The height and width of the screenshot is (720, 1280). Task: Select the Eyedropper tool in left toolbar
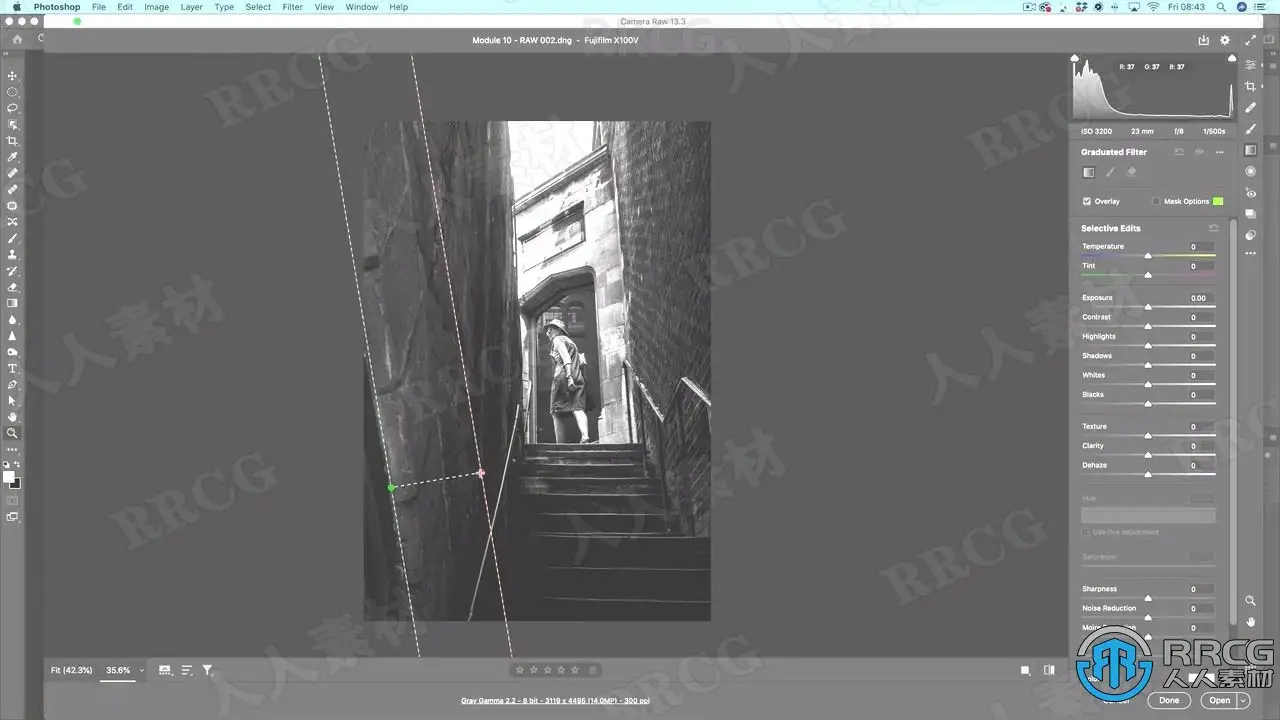[x=13, y=157]
